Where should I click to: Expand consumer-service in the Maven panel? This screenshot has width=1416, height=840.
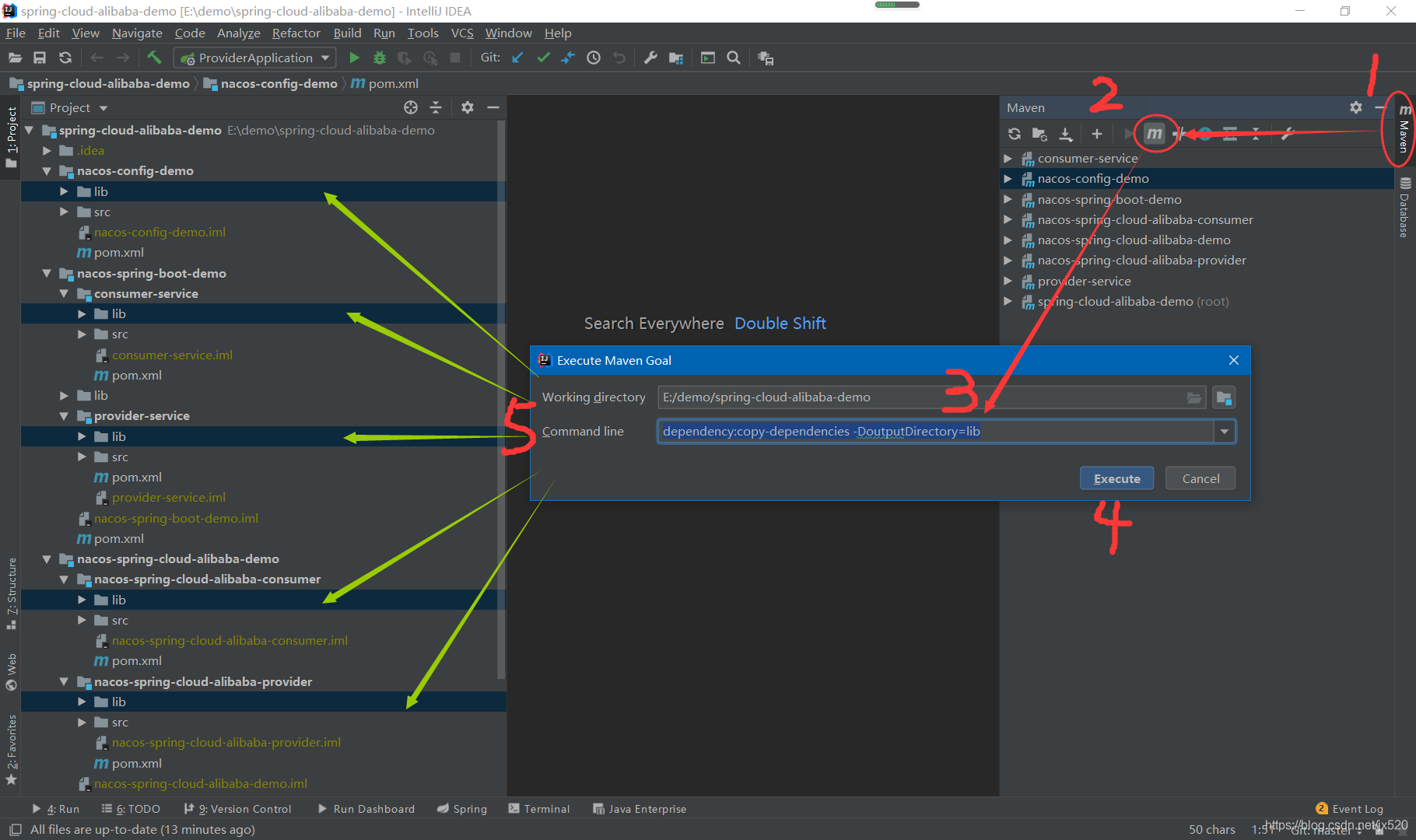tap(1008, 158)
